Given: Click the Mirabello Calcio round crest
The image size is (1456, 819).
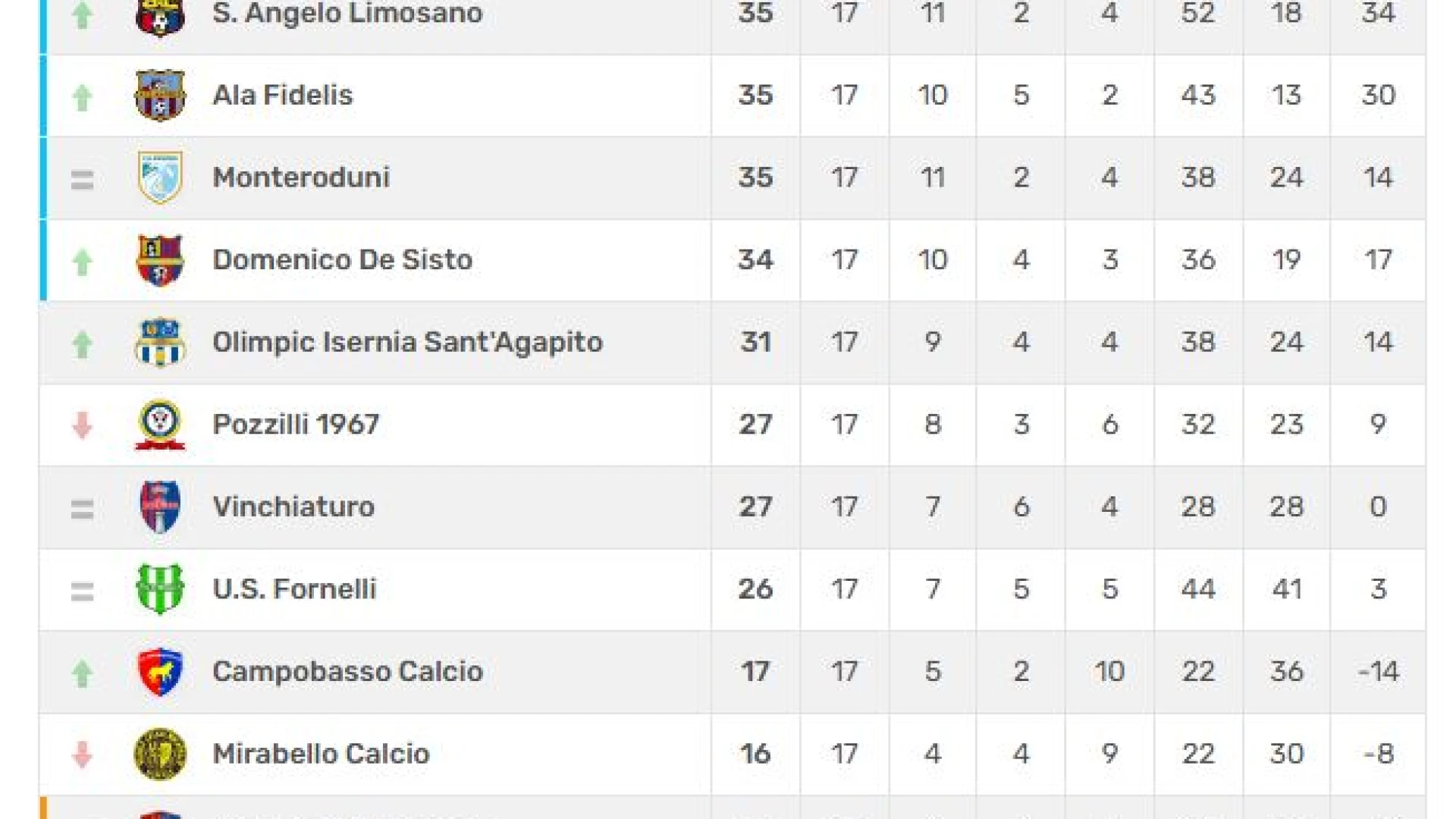Looking at the screenshot, I should 160,754.
